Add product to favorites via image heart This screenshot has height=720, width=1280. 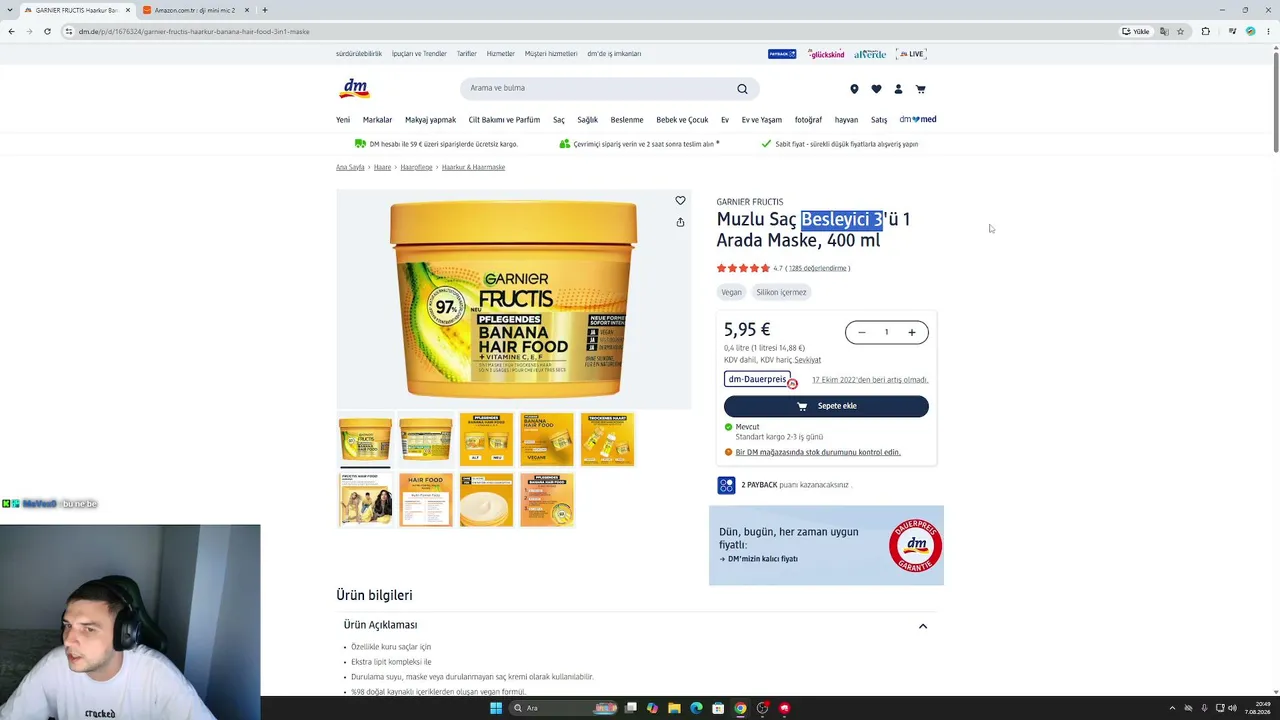tap(680, 200)
